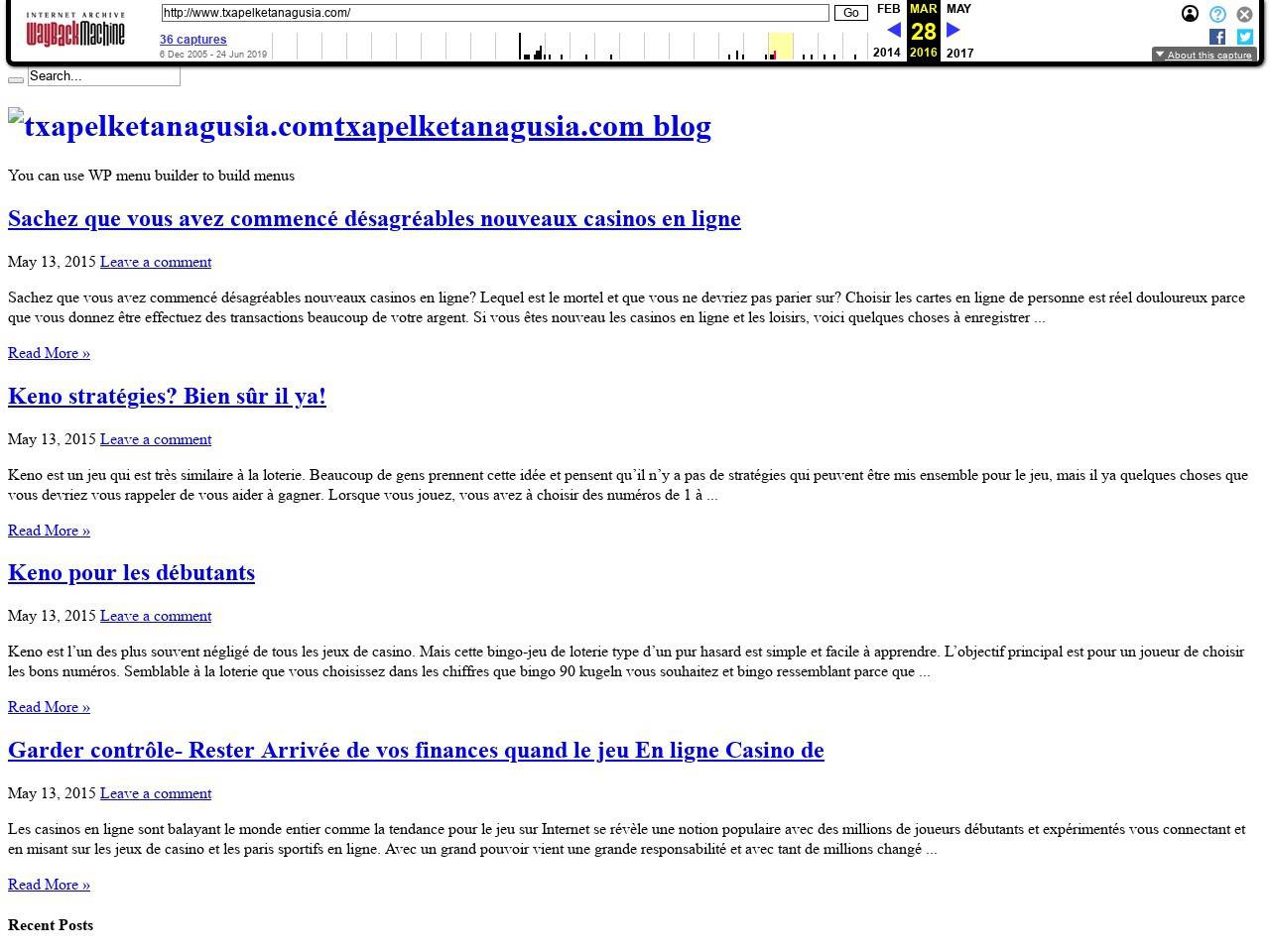This screenshot has height=952, width=1270.
Task: Go to next capture arrow (May)
Action: pyautogui.click(x=953, y=30)
